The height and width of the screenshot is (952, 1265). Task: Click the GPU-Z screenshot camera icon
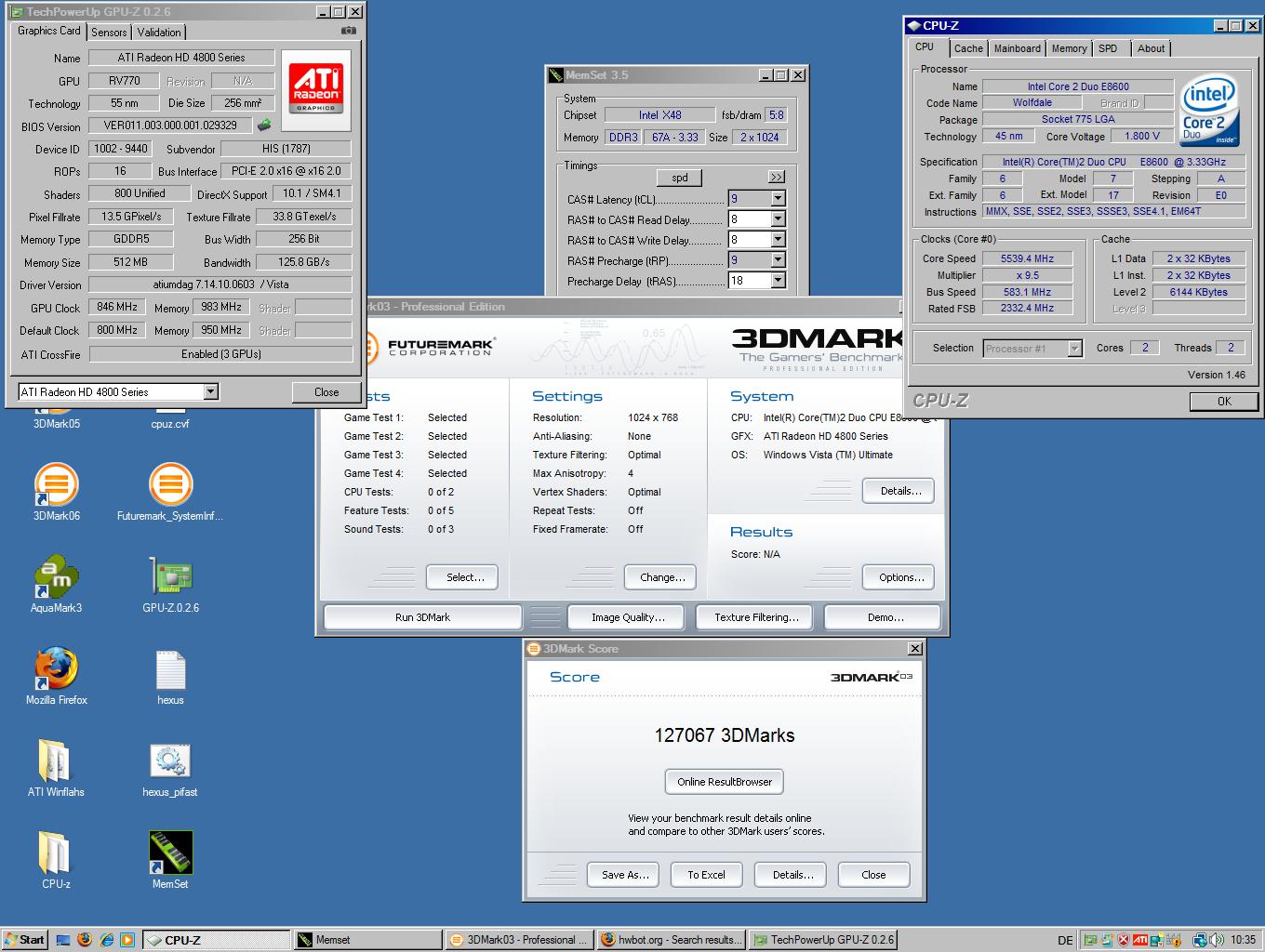pyautogui.click(x=349, y=31)
